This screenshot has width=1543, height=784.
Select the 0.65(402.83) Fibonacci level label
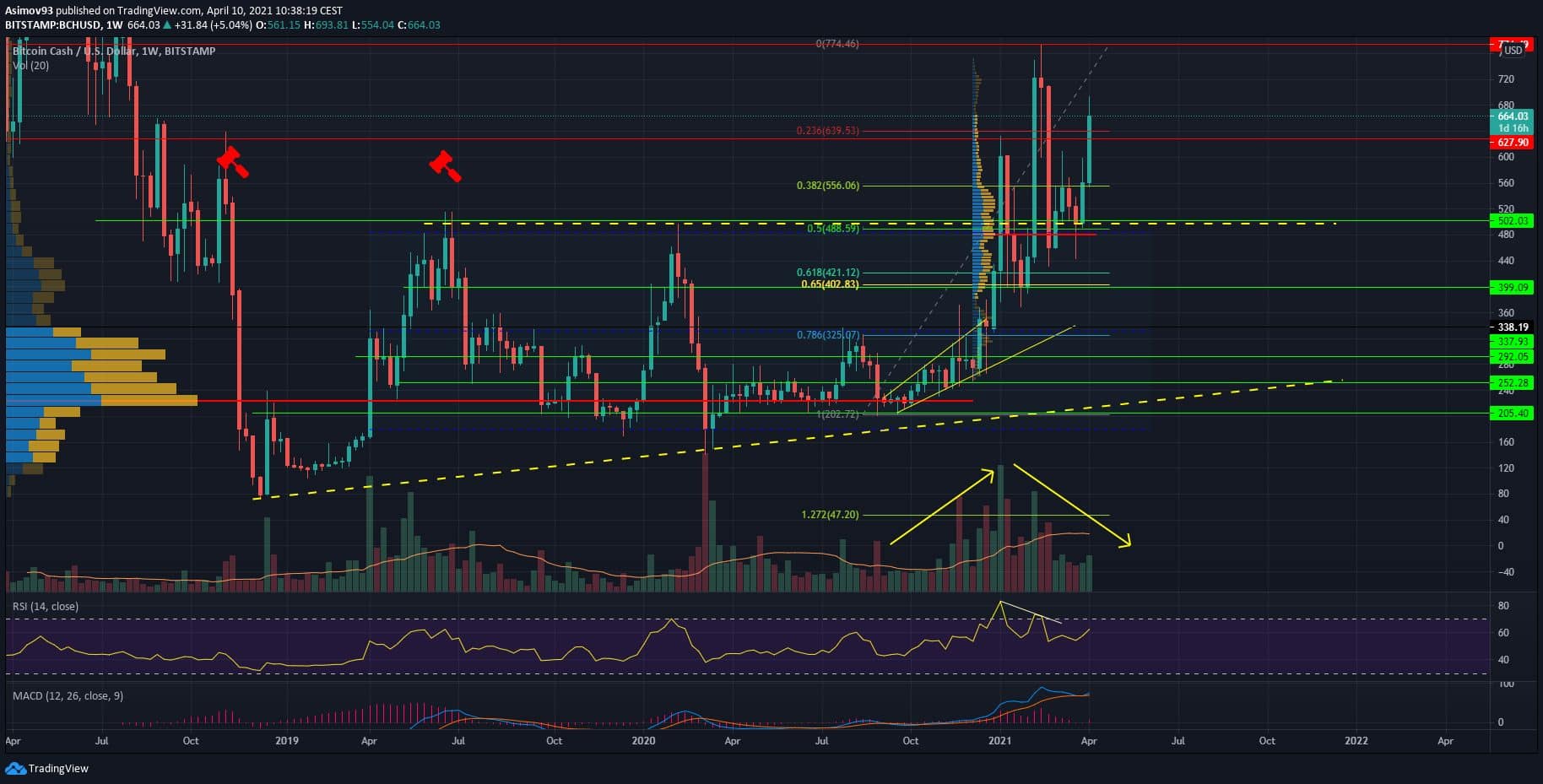pos(831,284)
